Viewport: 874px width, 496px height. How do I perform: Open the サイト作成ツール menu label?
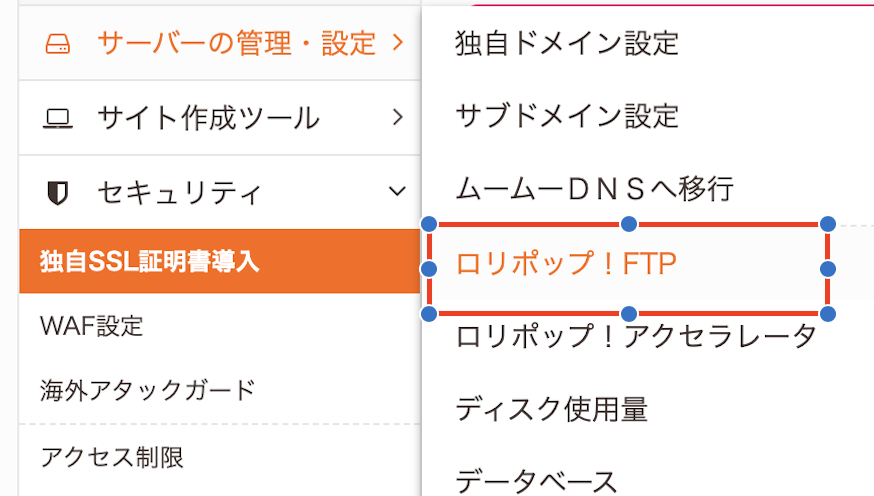click(x=208, y=118)
